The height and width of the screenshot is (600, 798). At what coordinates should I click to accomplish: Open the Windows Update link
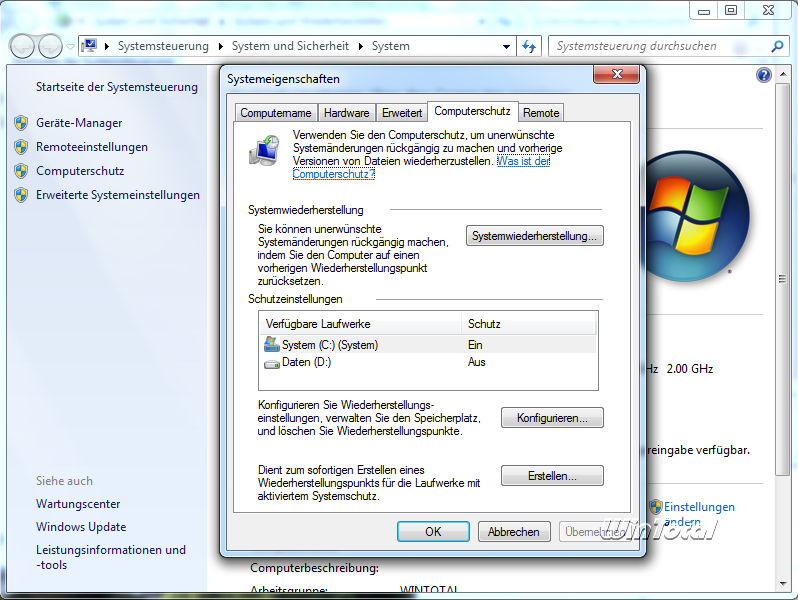tap(81, 527)
